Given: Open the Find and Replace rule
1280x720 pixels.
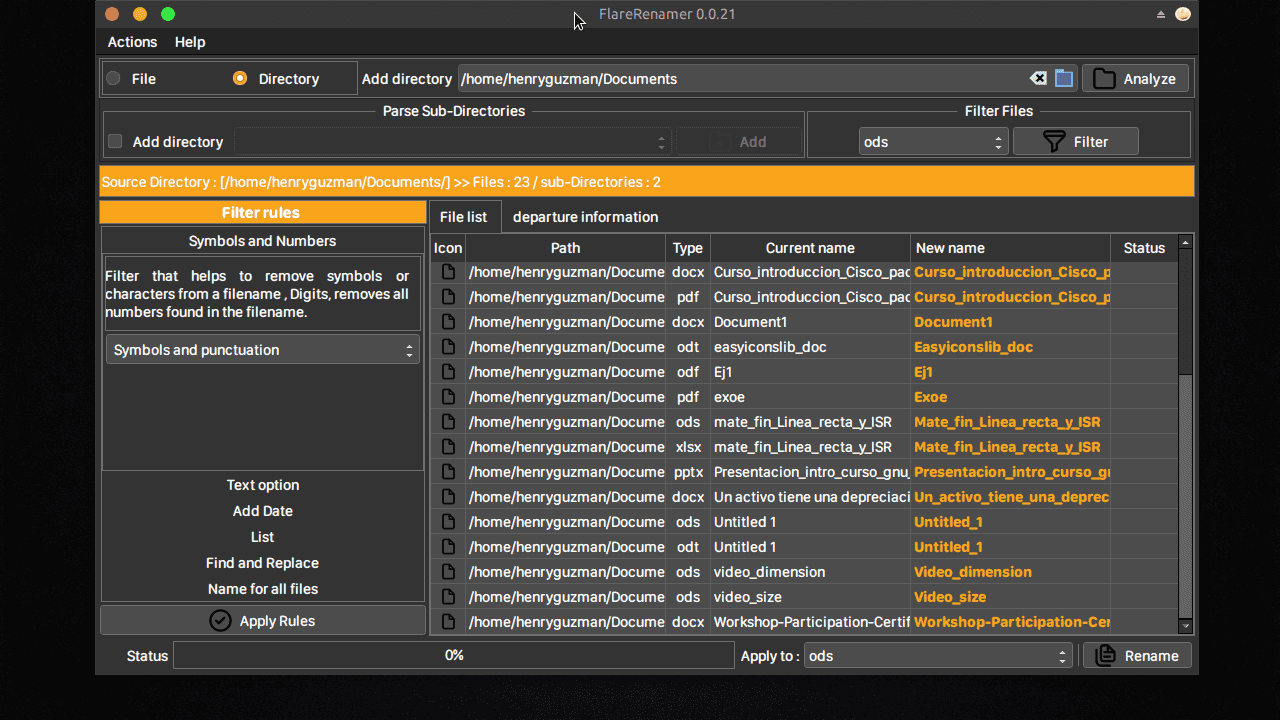Looking at the screenshot, I should [262, 563].
